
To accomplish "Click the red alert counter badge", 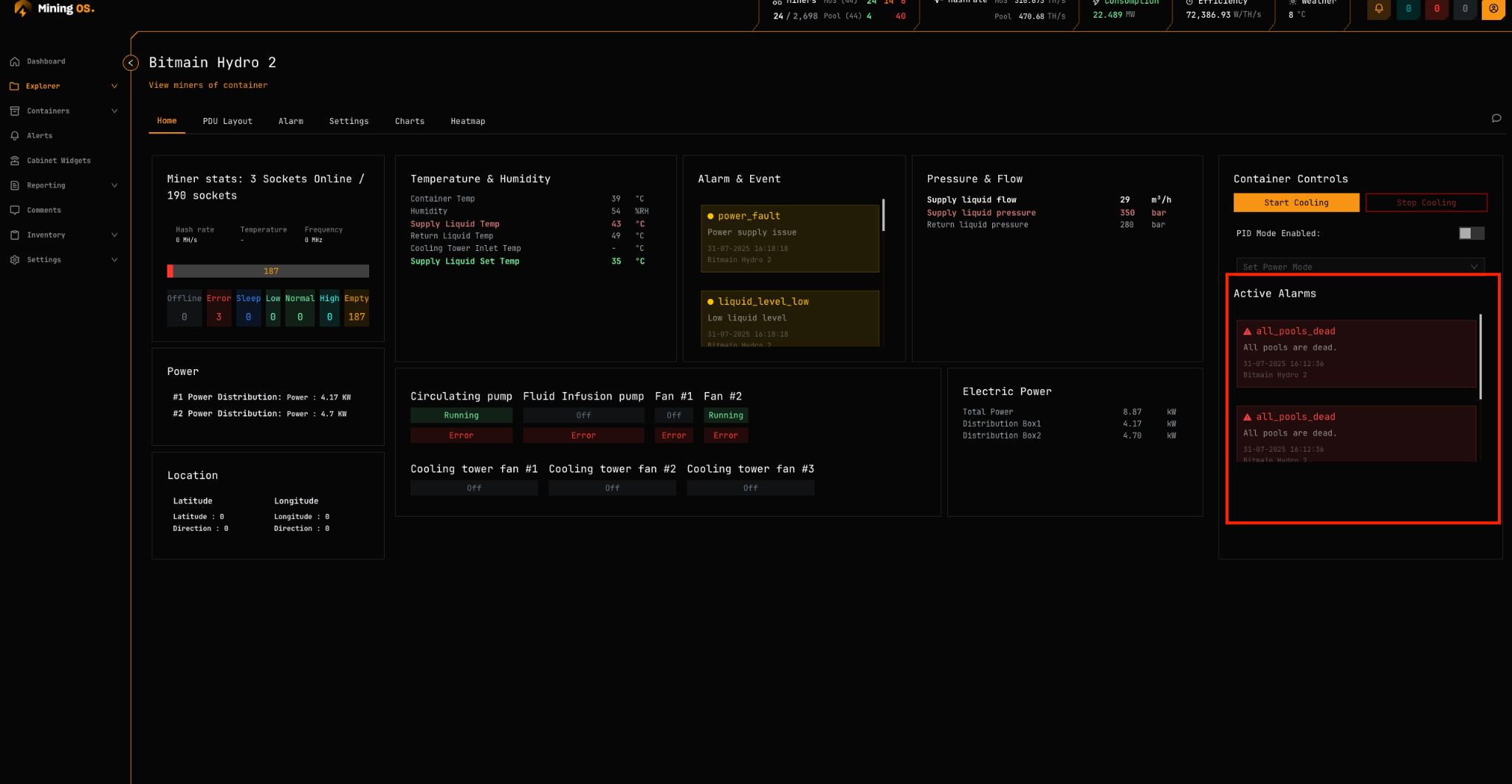I will 1436,10.
